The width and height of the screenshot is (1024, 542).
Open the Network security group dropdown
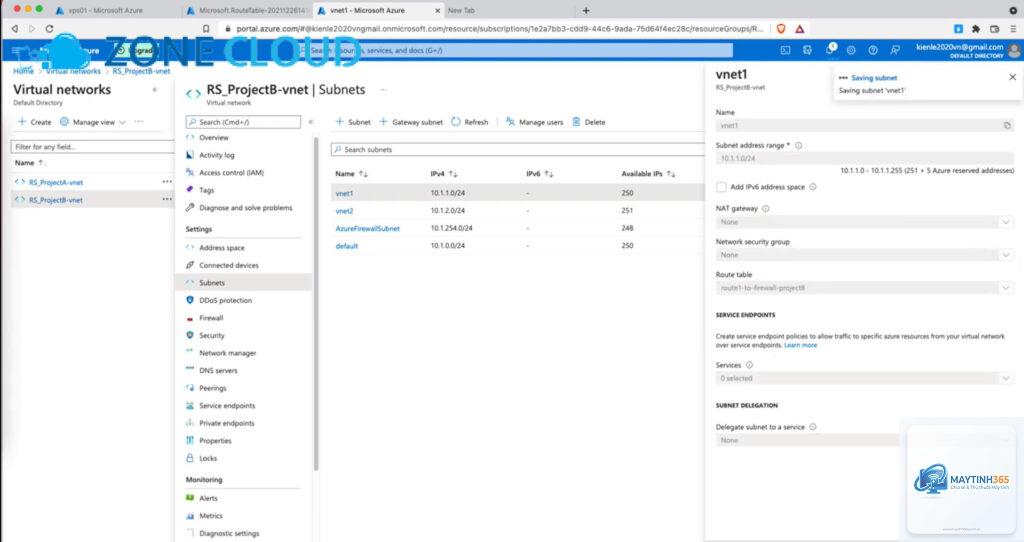[x=865, y=255]
